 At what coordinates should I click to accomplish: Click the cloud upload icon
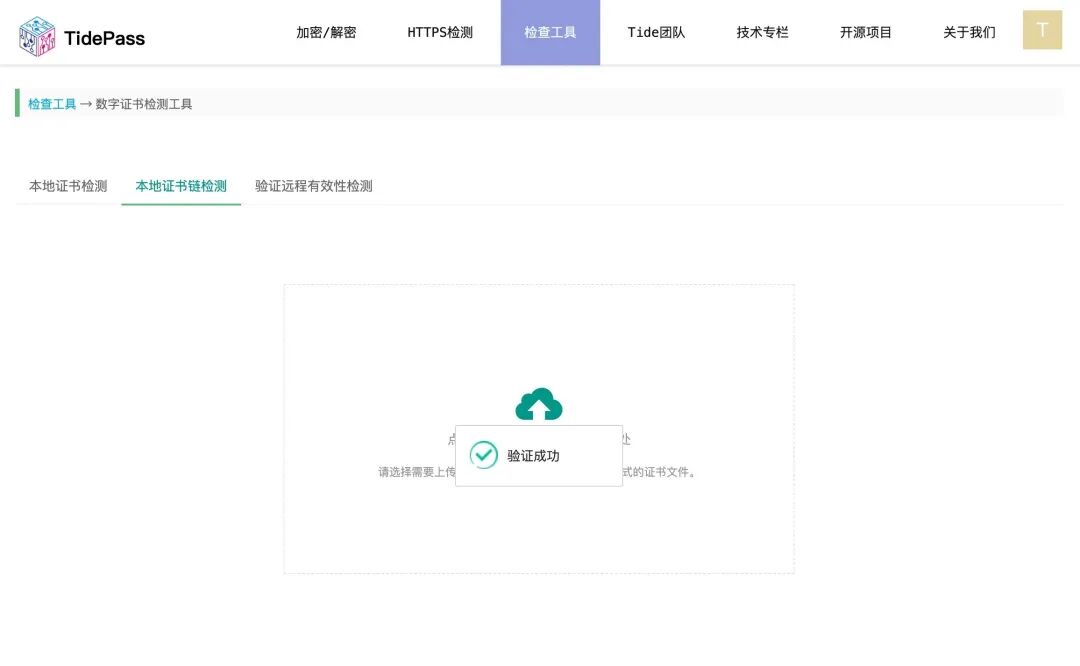coord(539,404)
